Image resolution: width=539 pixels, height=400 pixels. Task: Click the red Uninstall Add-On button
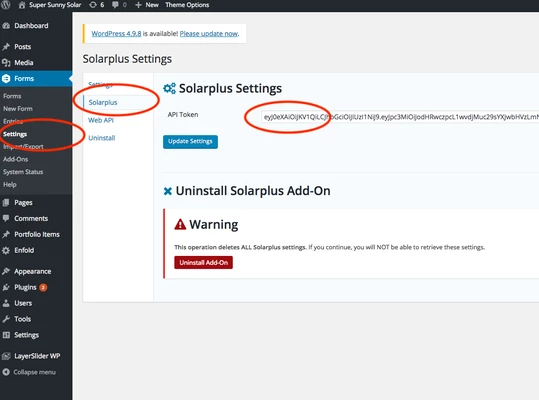pos(204,263)
